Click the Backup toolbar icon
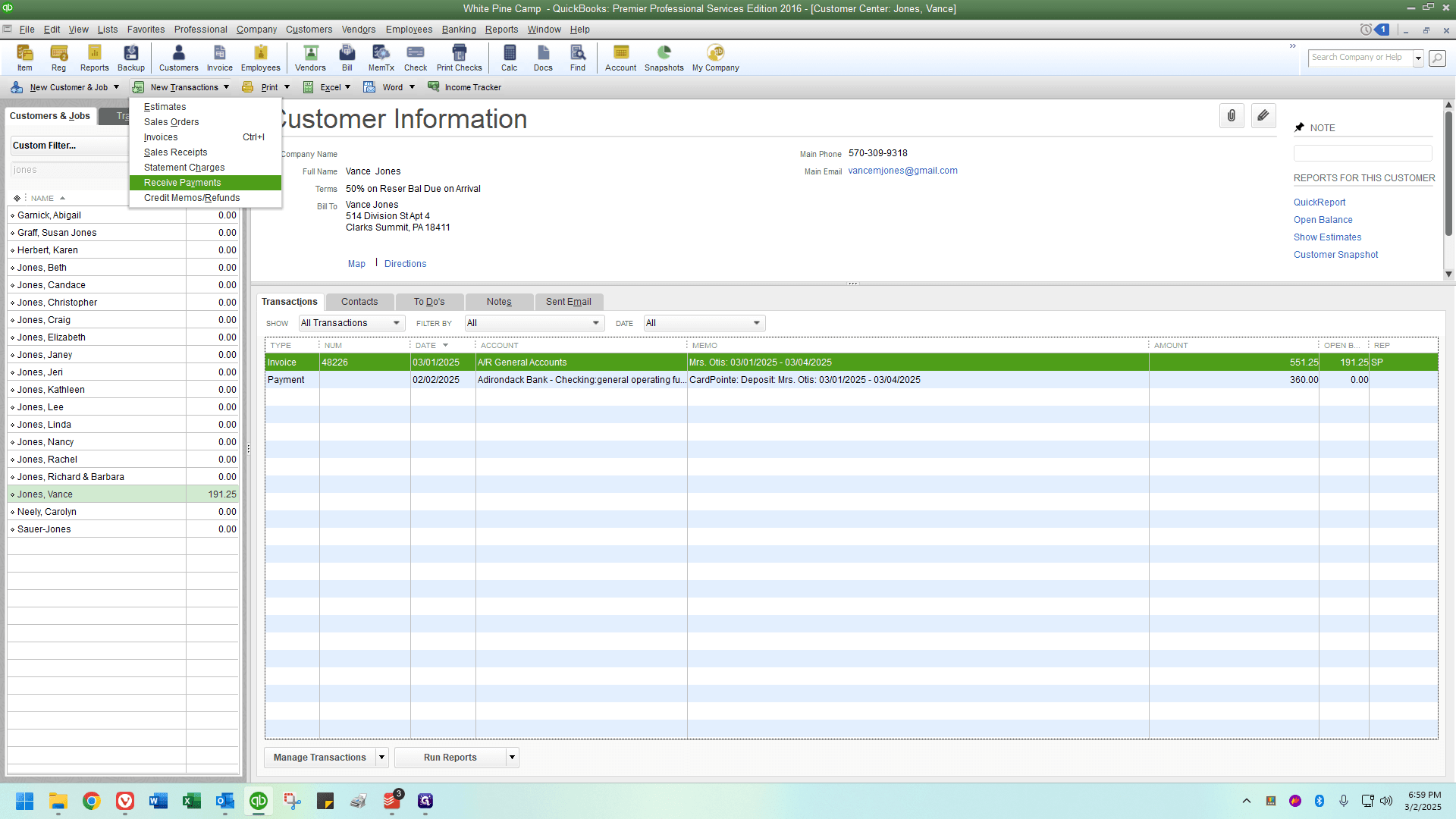1456x819 pixels. pyautogui.click(x=131, y=58)
